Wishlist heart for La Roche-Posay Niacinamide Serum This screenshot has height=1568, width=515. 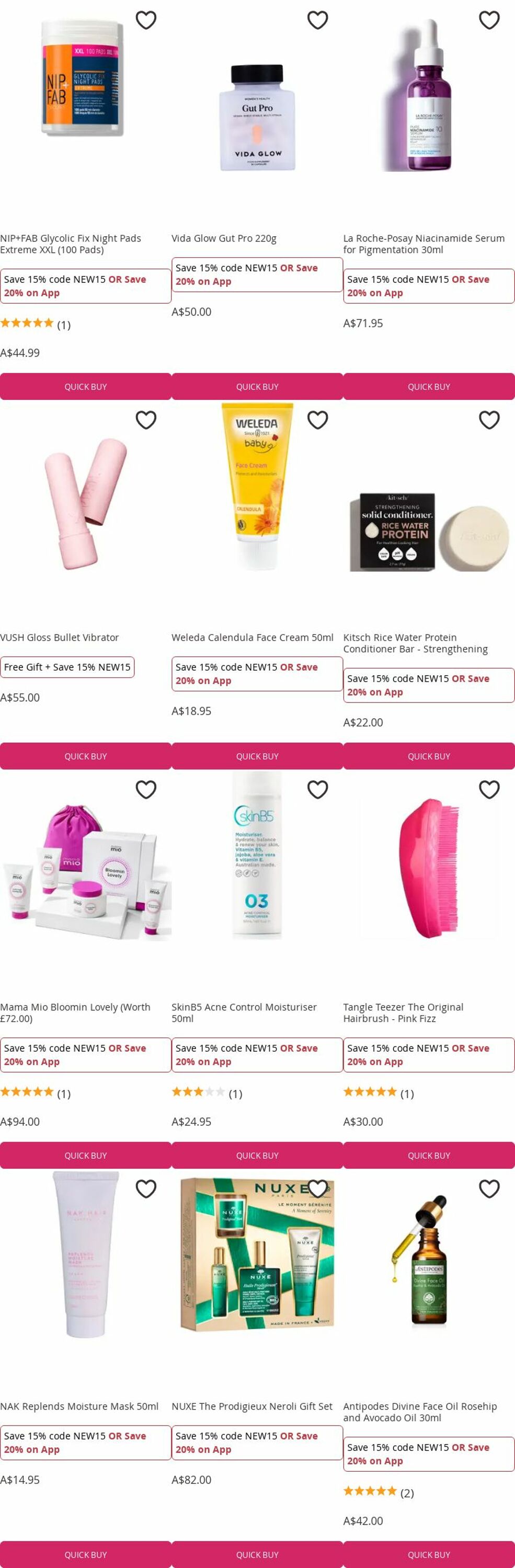pyautogui.click(x=489, y=20)
